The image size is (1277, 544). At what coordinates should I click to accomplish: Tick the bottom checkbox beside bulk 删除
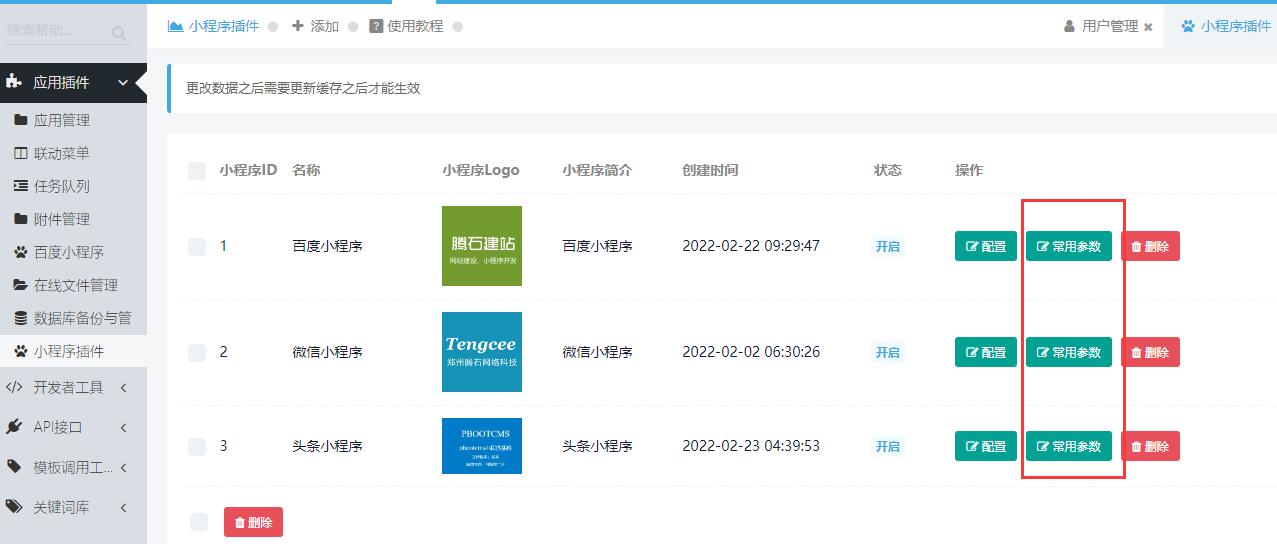199,522
